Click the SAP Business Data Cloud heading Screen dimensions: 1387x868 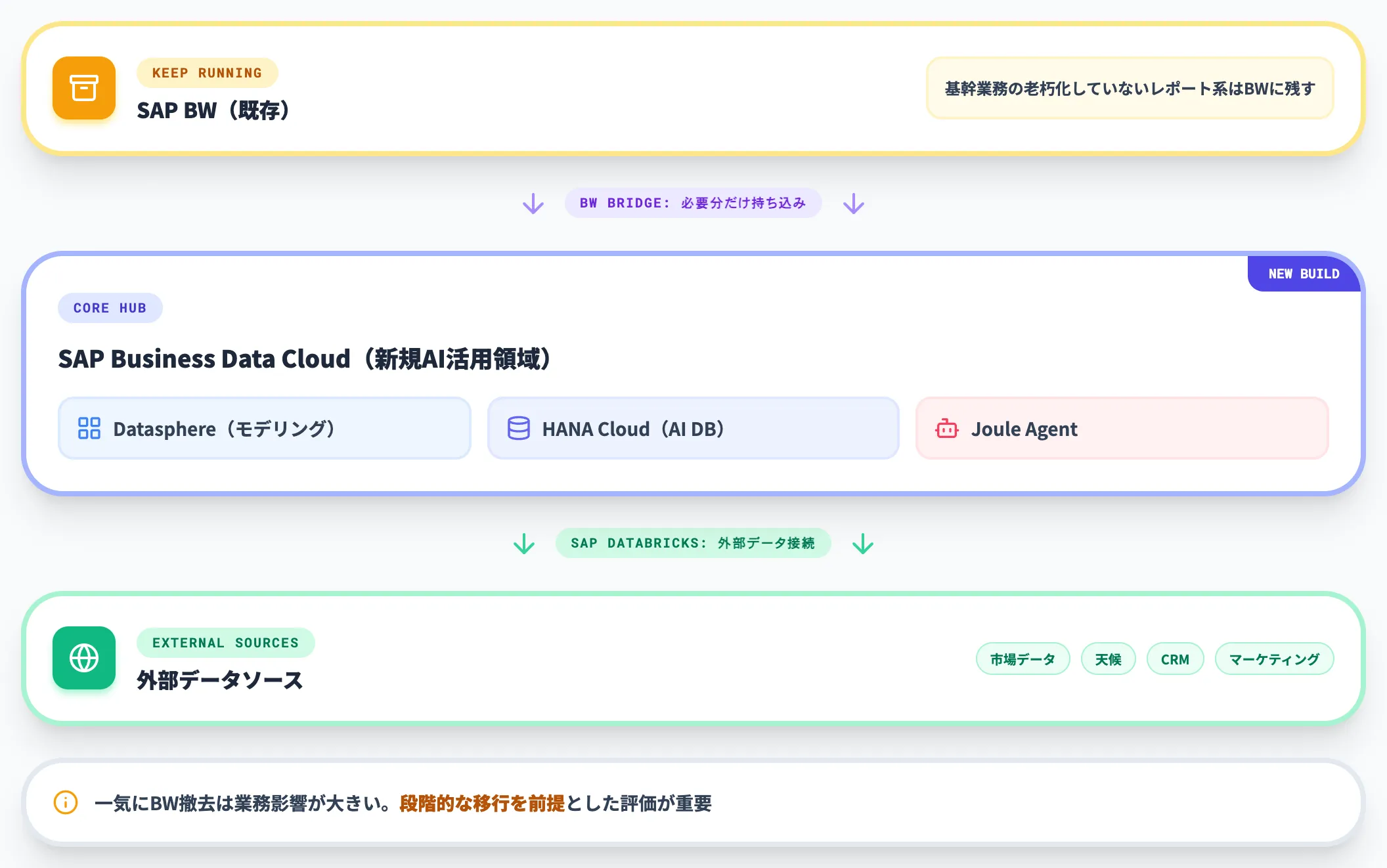[305, 359]
